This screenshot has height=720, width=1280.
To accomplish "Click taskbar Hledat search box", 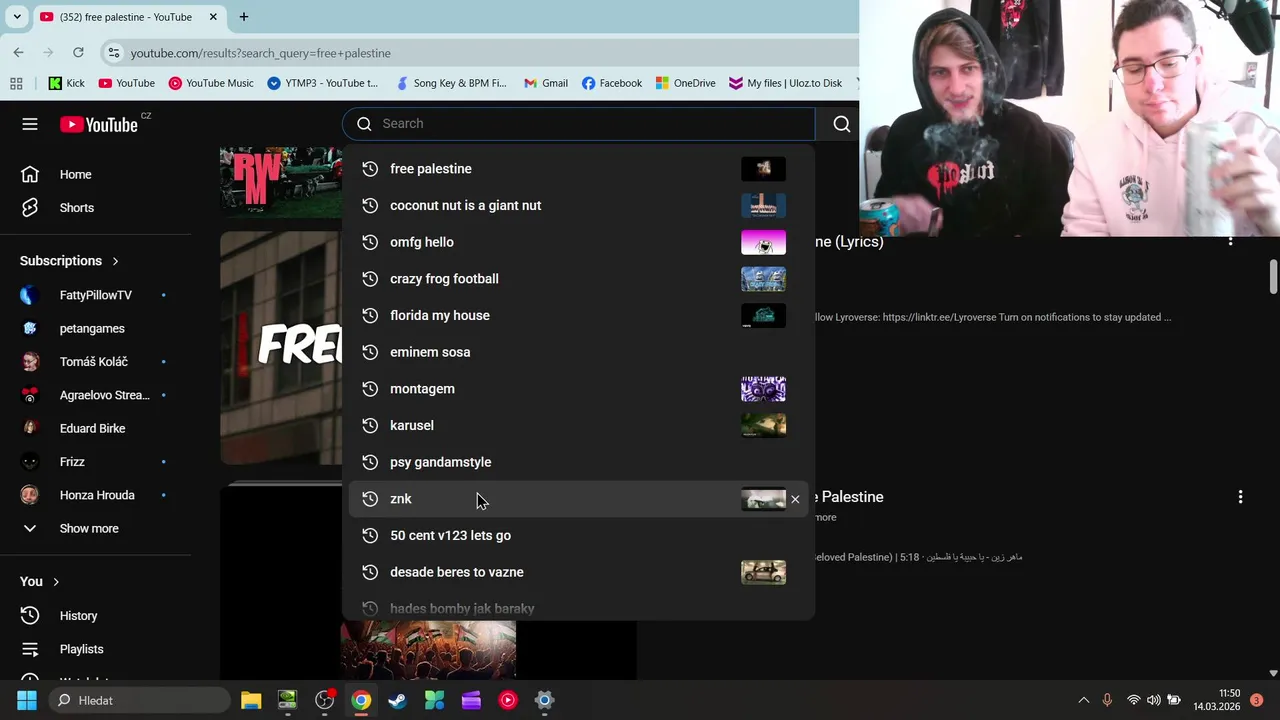I will 138,701.
